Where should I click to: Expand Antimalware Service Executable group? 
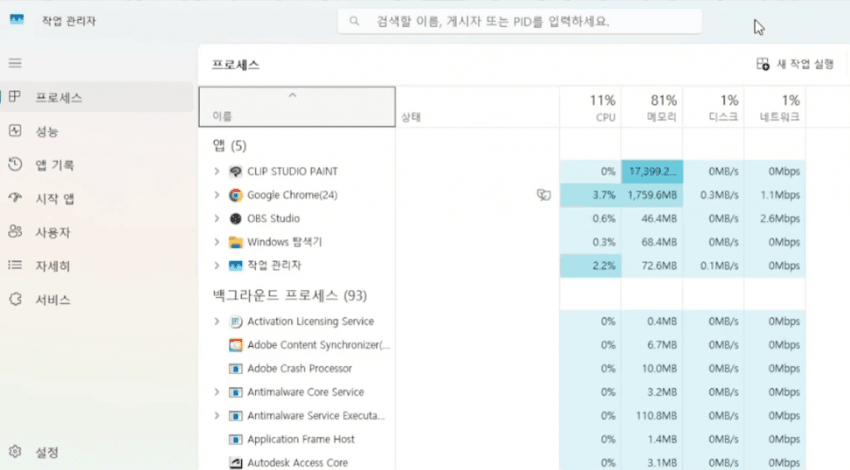pos(217,416)
